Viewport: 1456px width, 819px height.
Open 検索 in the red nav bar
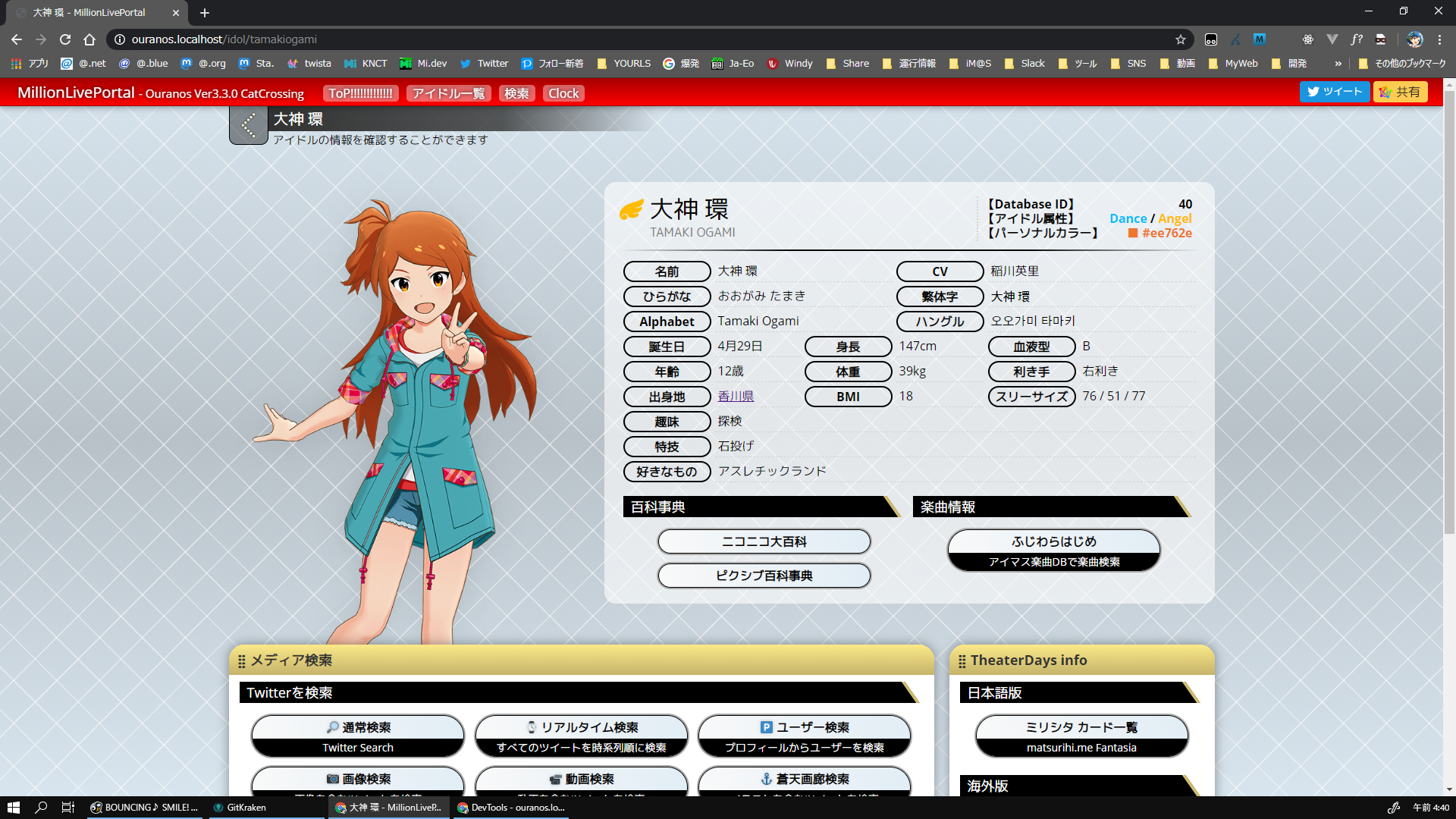click(x=516, y=93)
